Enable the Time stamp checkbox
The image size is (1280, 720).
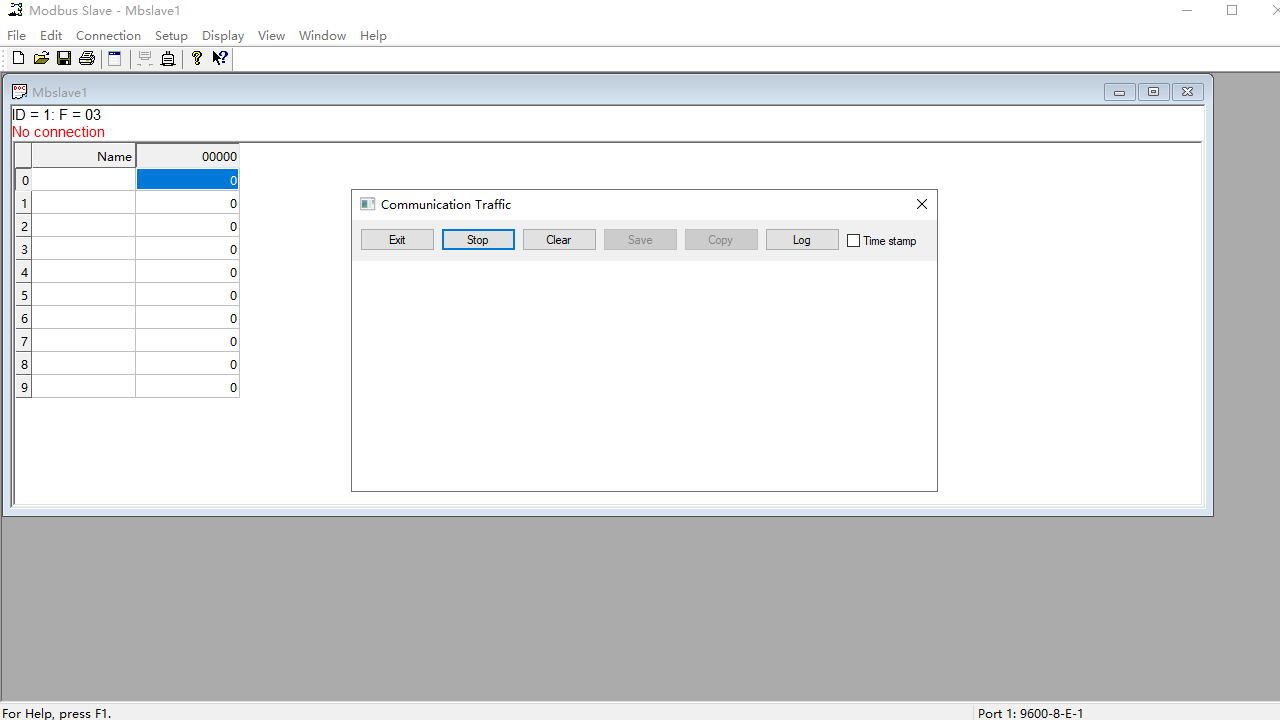point(853,240)
